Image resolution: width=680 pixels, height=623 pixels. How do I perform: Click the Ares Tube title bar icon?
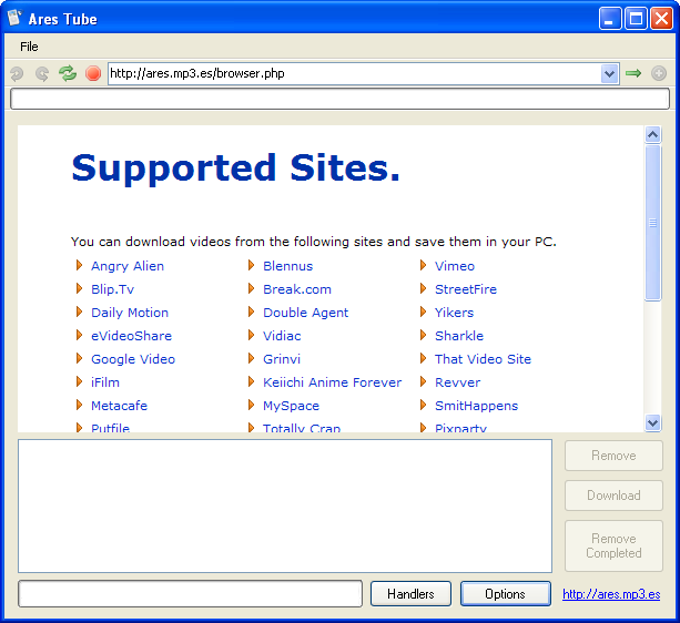[x=15, y=18]
